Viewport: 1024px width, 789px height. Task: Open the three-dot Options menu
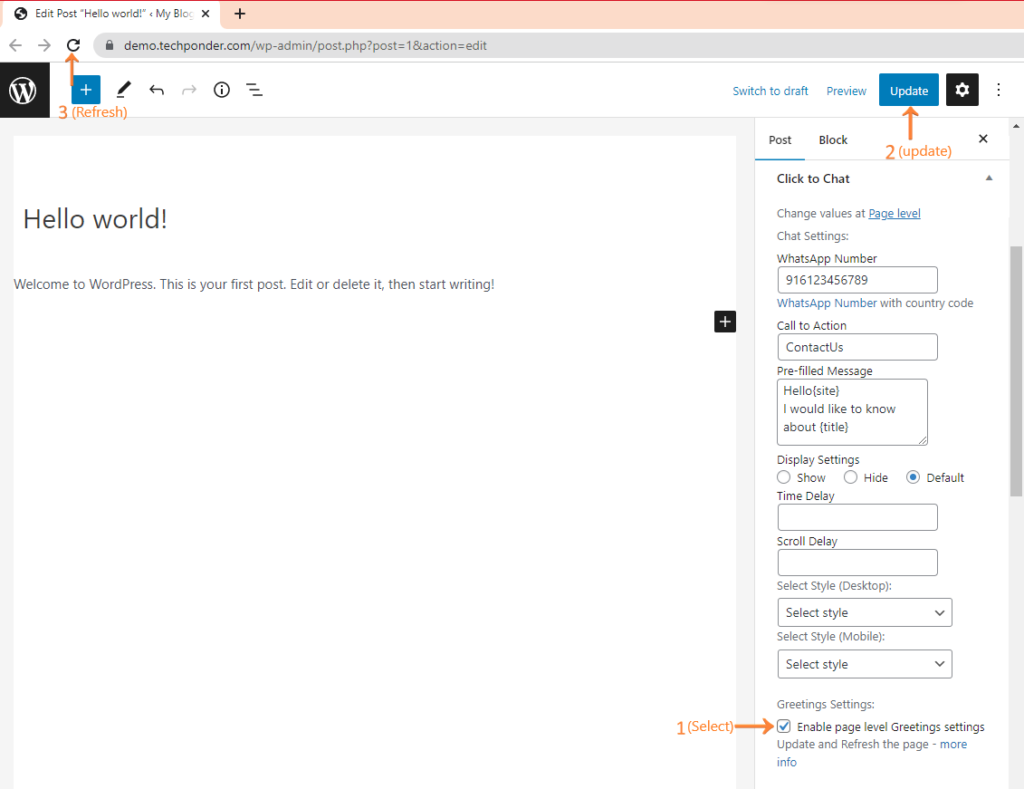click(998, 90)
